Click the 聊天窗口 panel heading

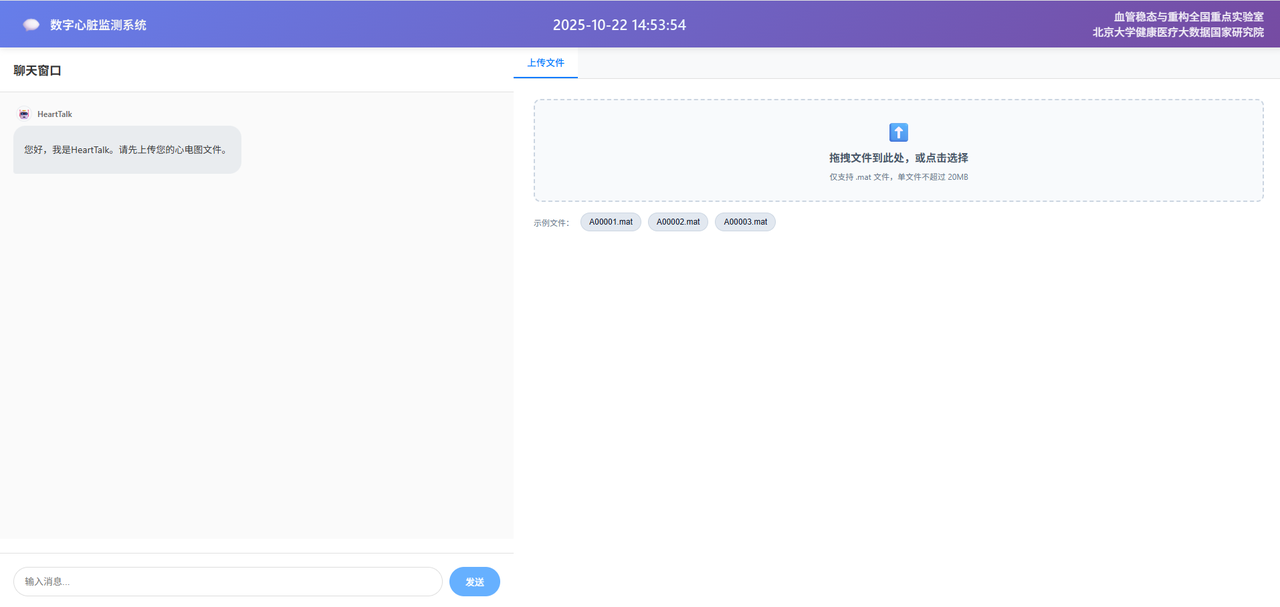tap(38, 71)
